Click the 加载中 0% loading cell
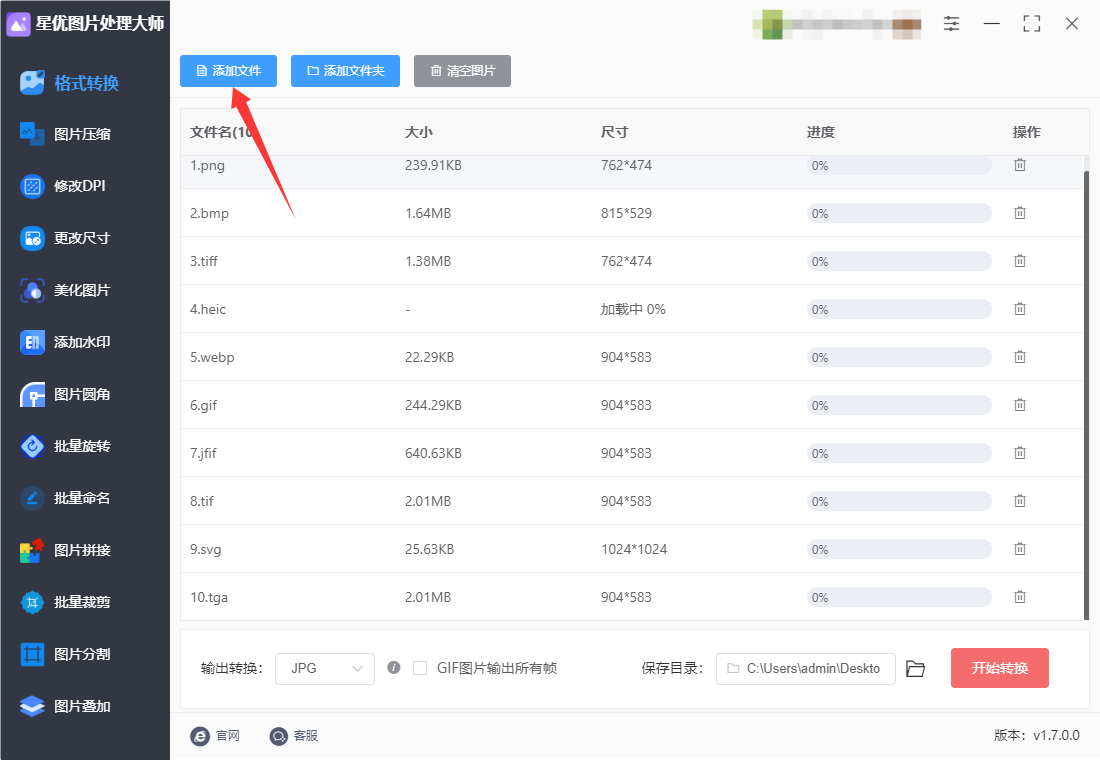Viewport: 1100px width, 760px height. 633,309
